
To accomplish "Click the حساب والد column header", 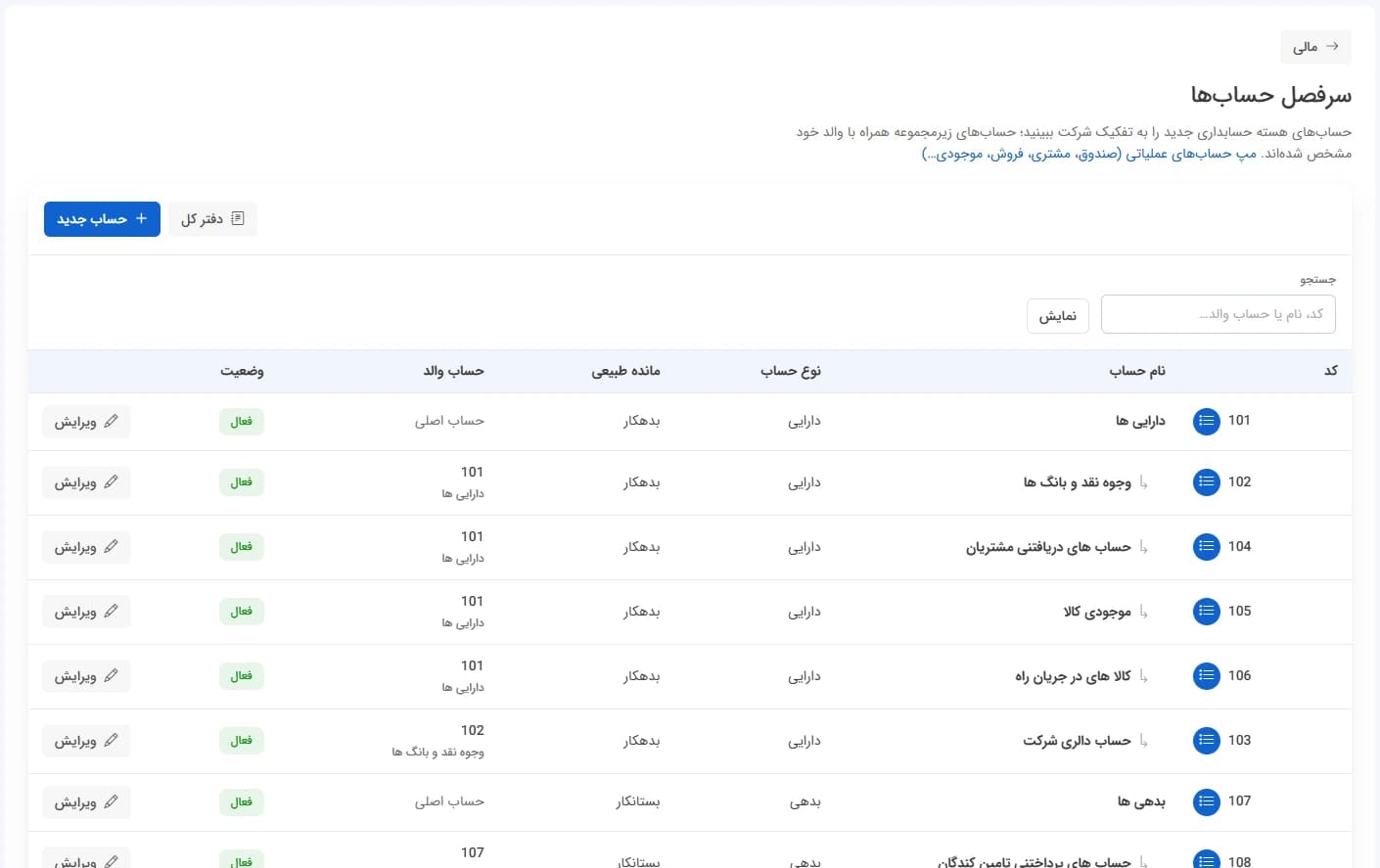I will point(453,371).
